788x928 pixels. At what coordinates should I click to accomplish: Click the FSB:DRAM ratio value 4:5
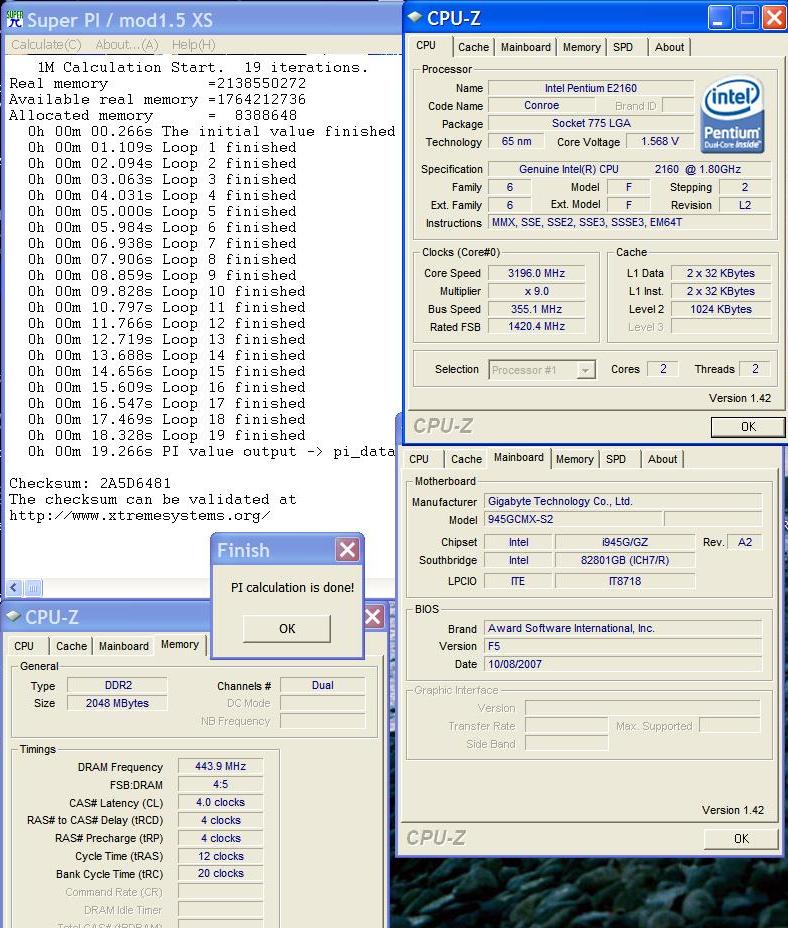220,784
